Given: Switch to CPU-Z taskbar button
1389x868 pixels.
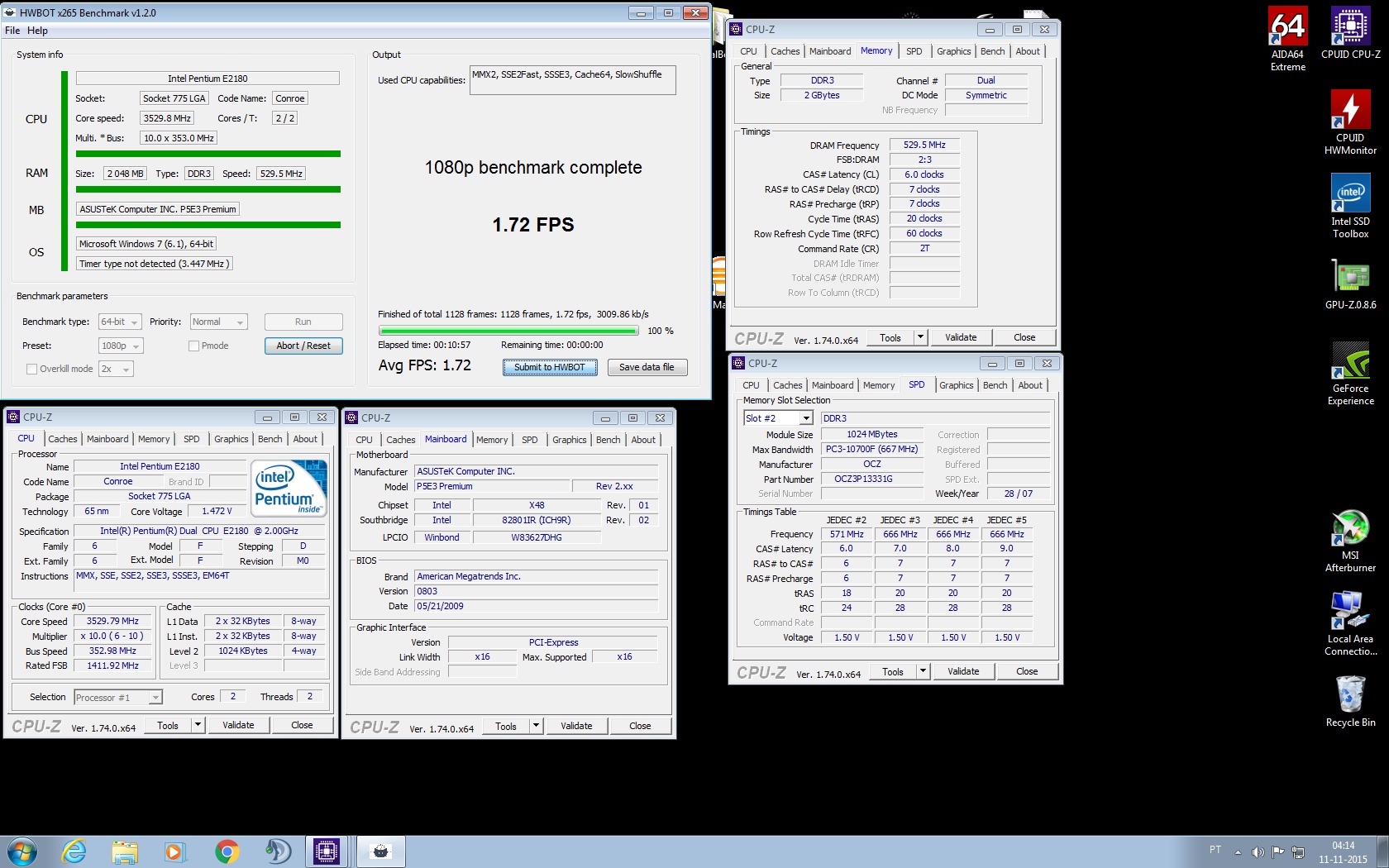Looking at the screenshot, I should click(327, 851).
